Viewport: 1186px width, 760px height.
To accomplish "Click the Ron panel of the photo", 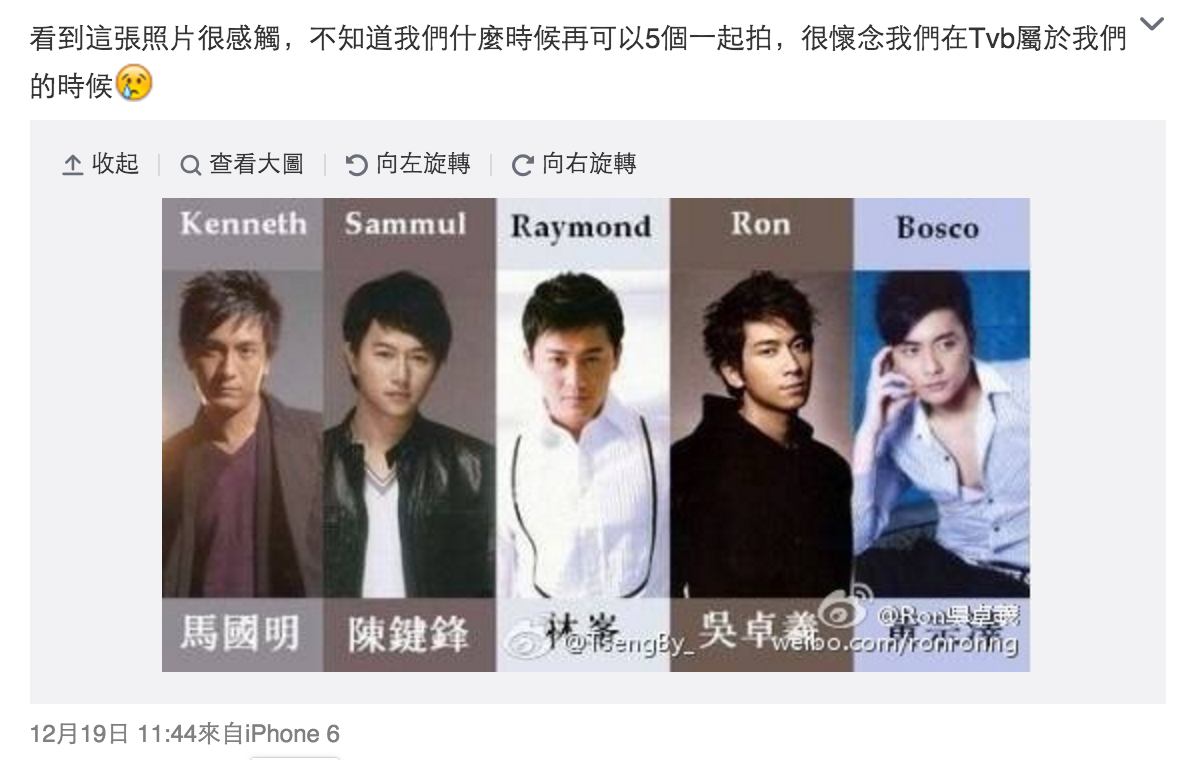I will (762, 435).
